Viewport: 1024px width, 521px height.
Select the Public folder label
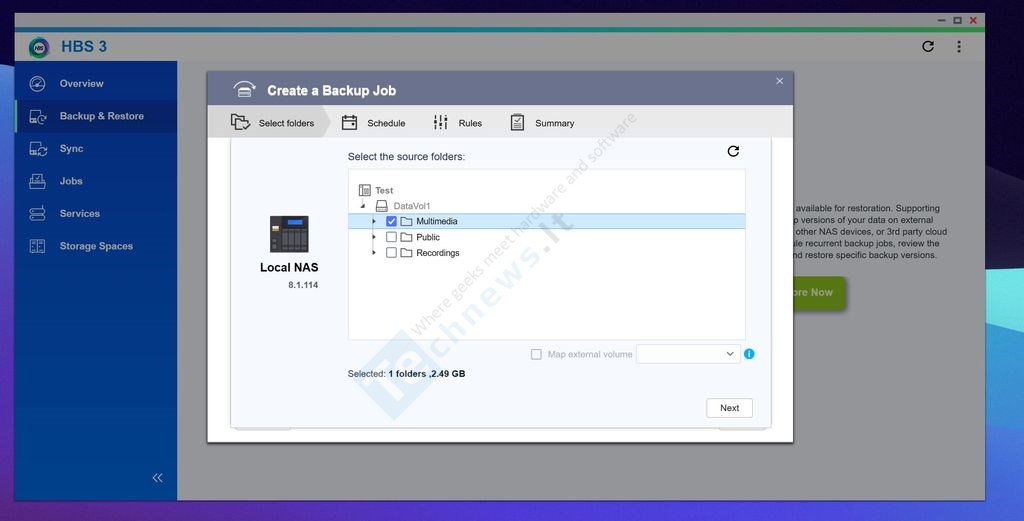pyautogui.click(x=428, y=238)
